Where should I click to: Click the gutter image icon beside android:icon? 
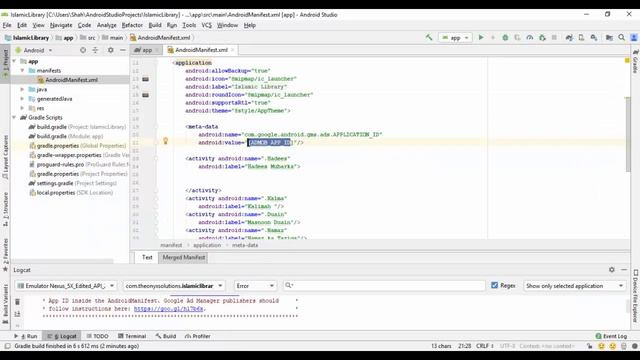(x=145, y=79)
